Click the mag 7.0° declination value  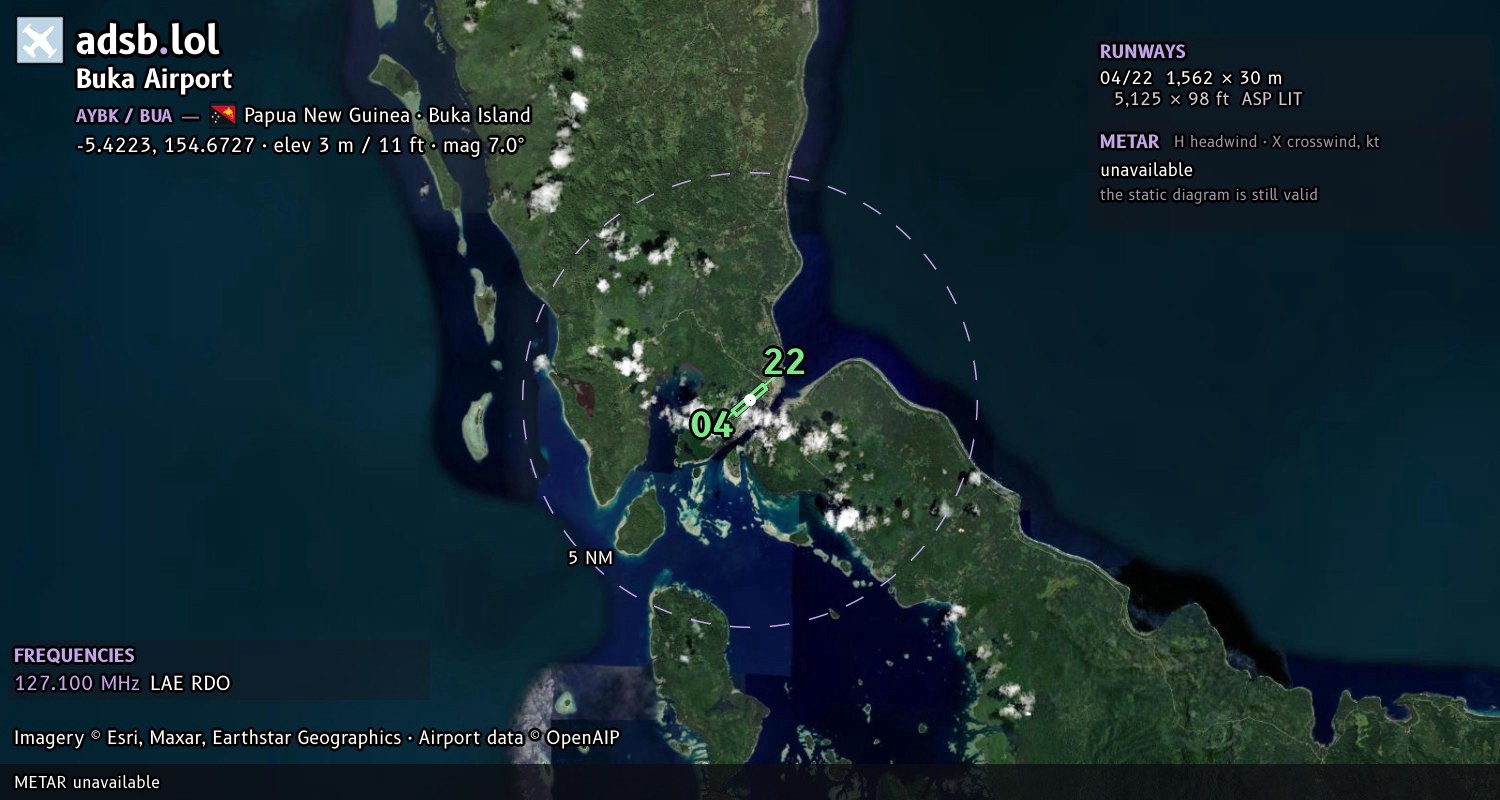pyautogui.click(x=484, y=145)
